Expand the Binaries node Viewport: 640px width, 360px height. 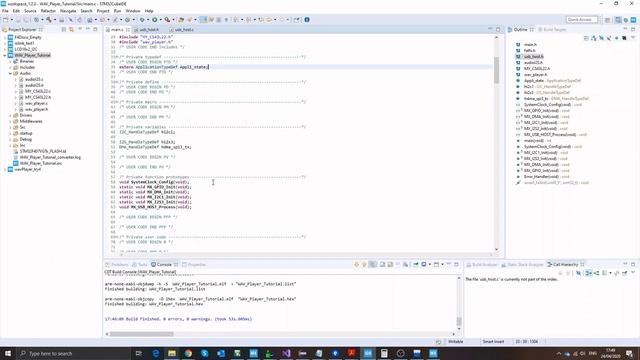tap(10, 61)
